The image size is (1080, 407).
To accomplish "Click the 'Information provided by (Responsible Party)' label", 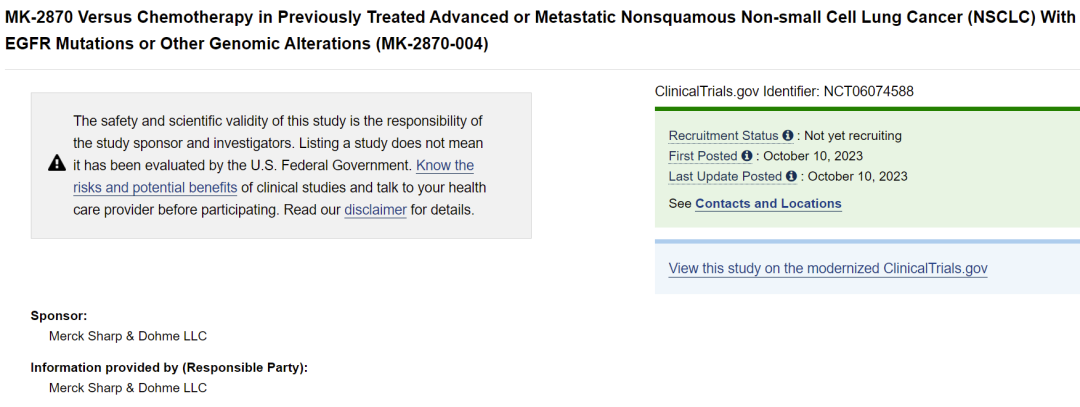I will 169,367.
